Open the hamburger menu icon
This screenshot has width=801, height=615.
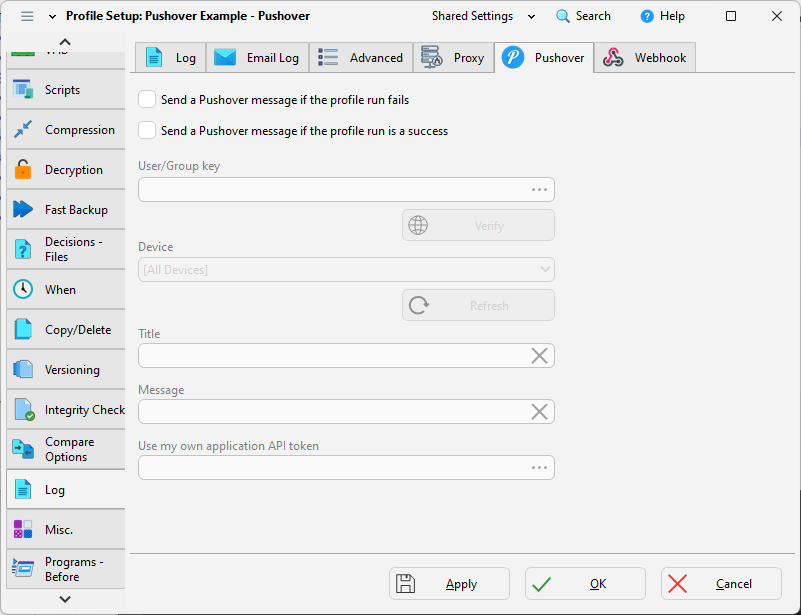coord(27,16)
